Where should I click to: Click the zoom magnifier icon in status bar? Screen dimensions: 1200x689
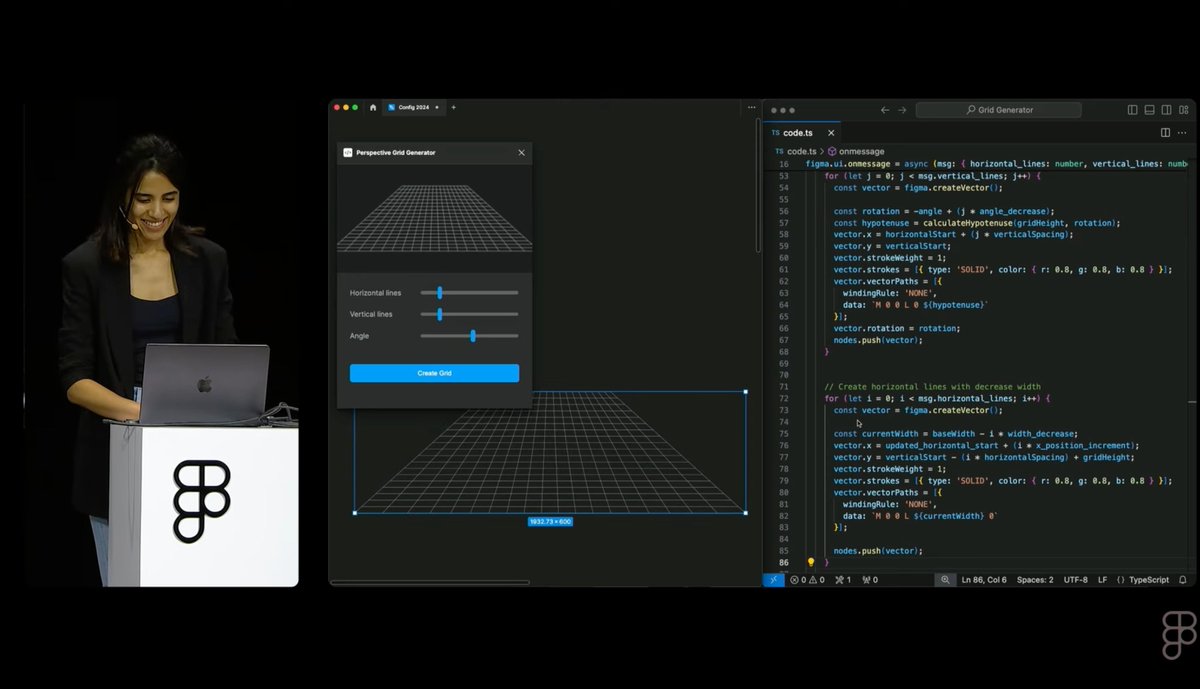pos(945,580)
